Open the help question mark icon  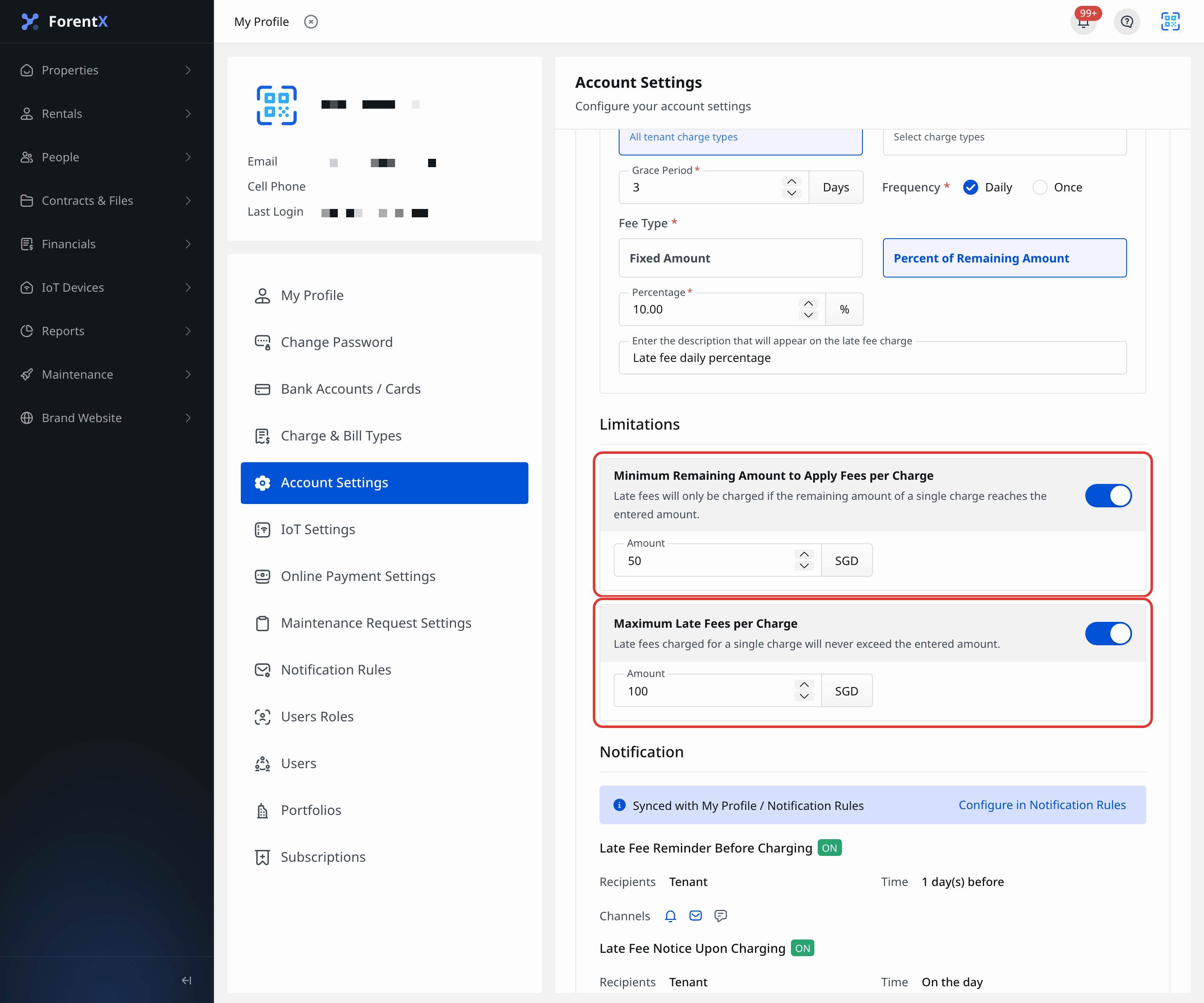(x=1127, y=22)
